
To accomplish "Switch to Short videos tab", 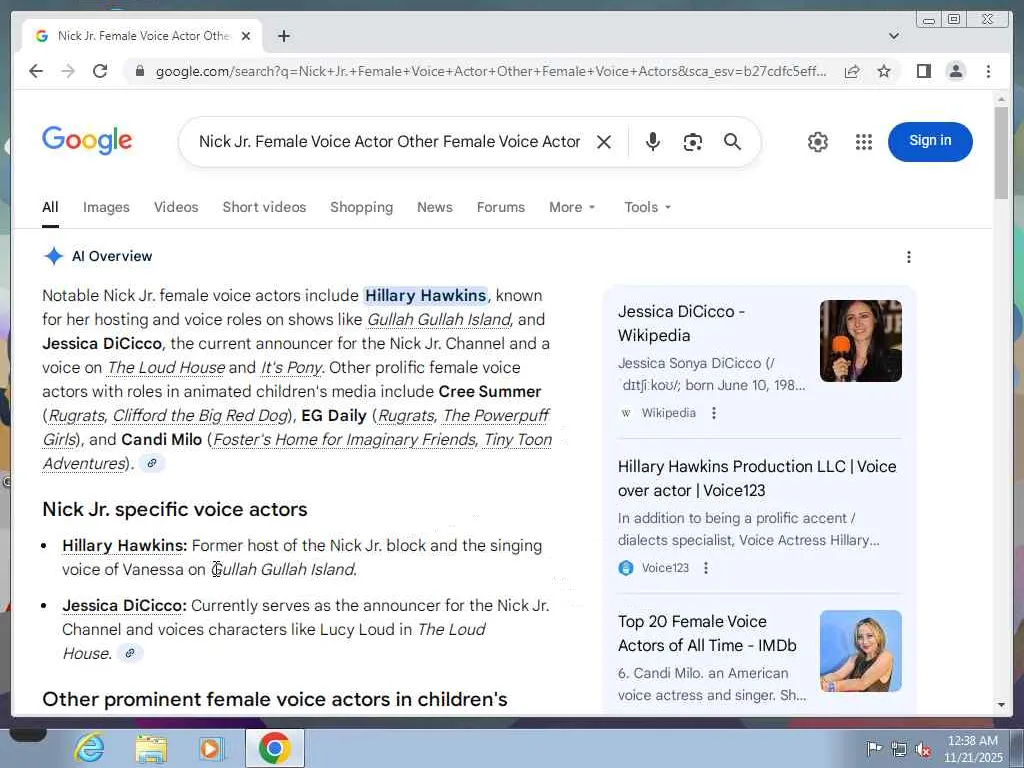I will pyautogui.click(x=264, y=207).
